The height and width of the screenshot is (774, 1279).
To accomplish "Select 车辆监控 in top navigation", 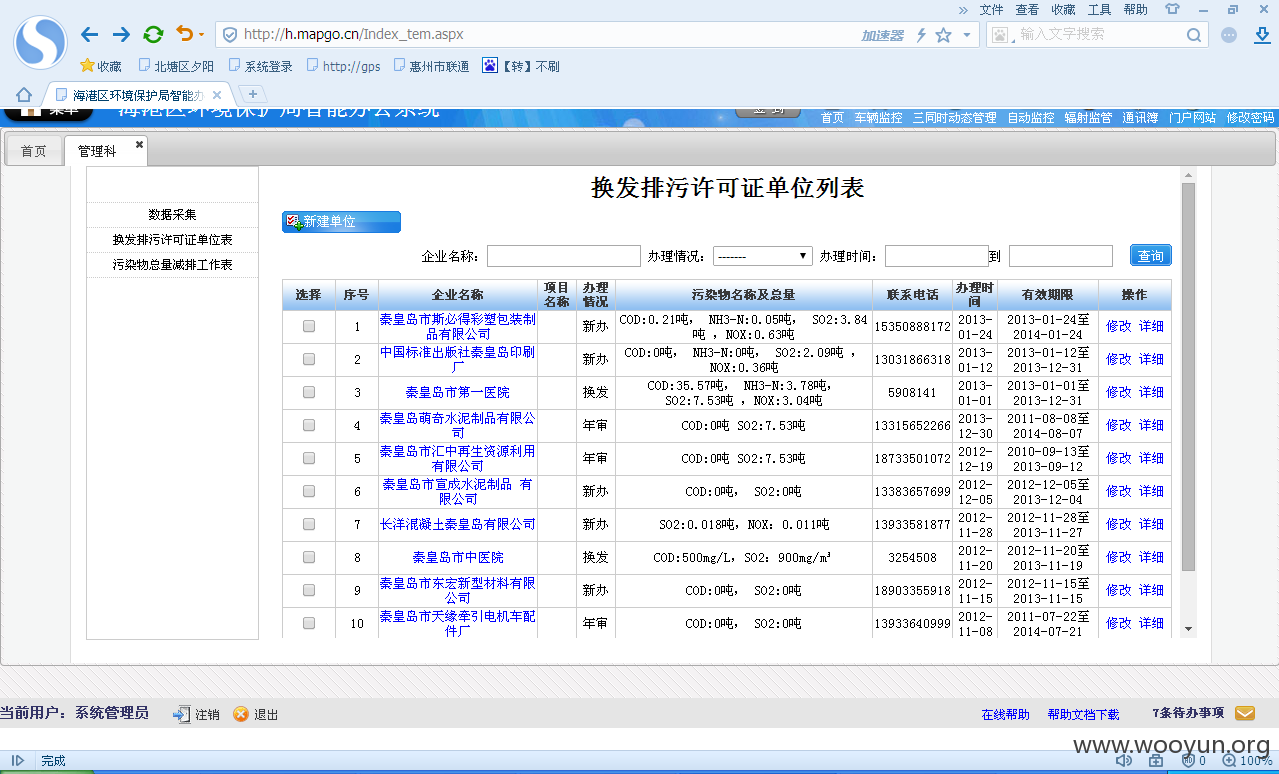I will coord(878,117).
